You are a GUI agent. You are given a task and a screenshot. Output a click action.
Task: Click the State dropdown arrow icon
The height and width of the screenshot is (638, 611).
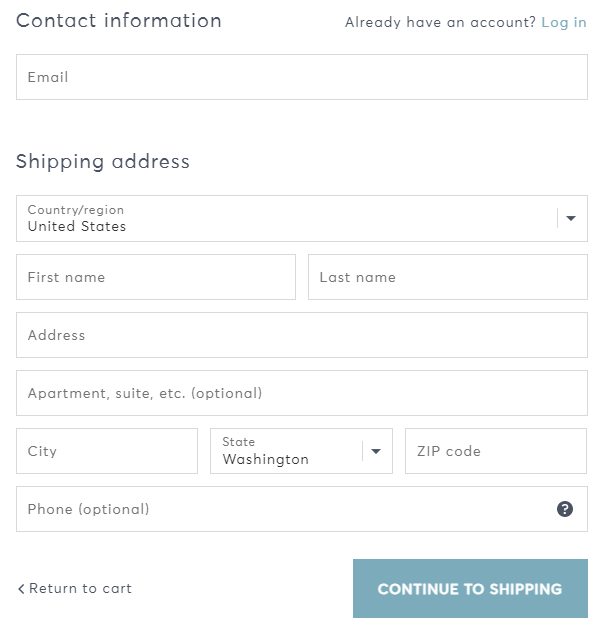(376, 451)
